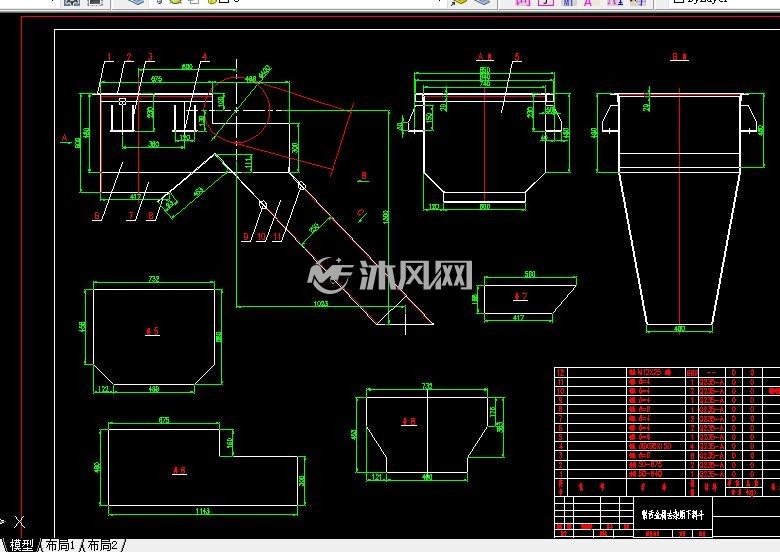Click balloon number 4 leader label
This screenshot has height=552, width=780.
tap(204, 57)
